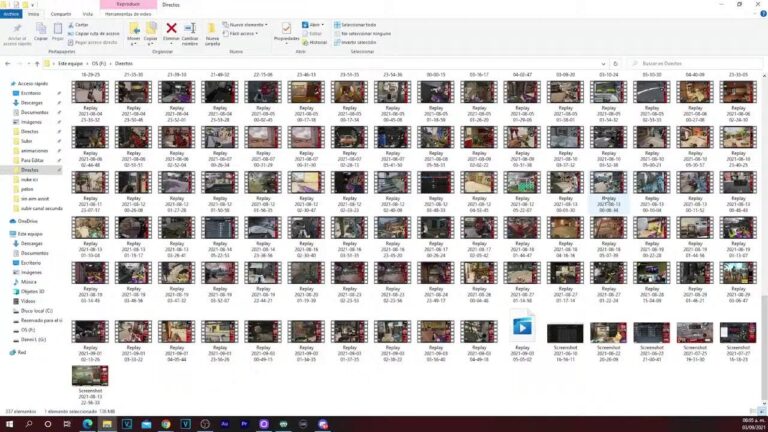Image resolution: width=768 pixels, height=432 pixels.
Task: Go up one folder level arrow
Action: pyautogui.click(x=37, y=64)
